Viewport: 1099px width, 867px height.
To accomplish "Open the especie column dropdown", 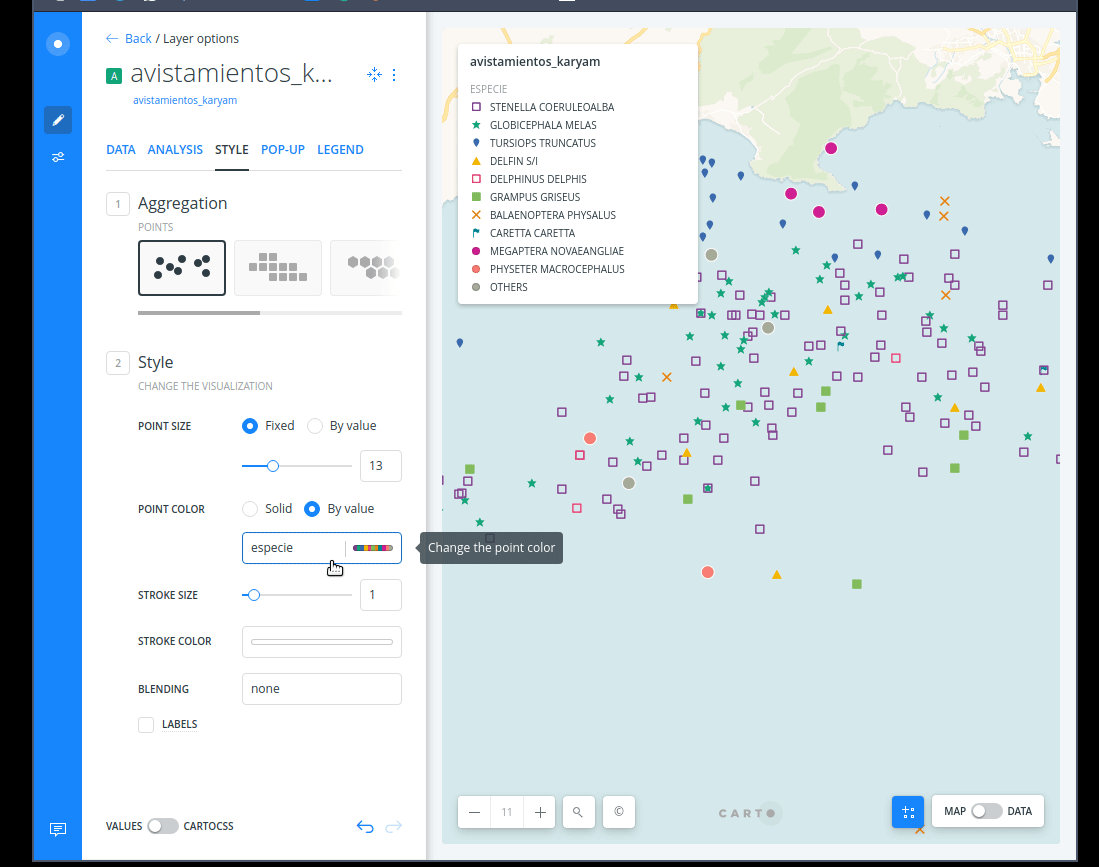I will click(x=294, y=548).
